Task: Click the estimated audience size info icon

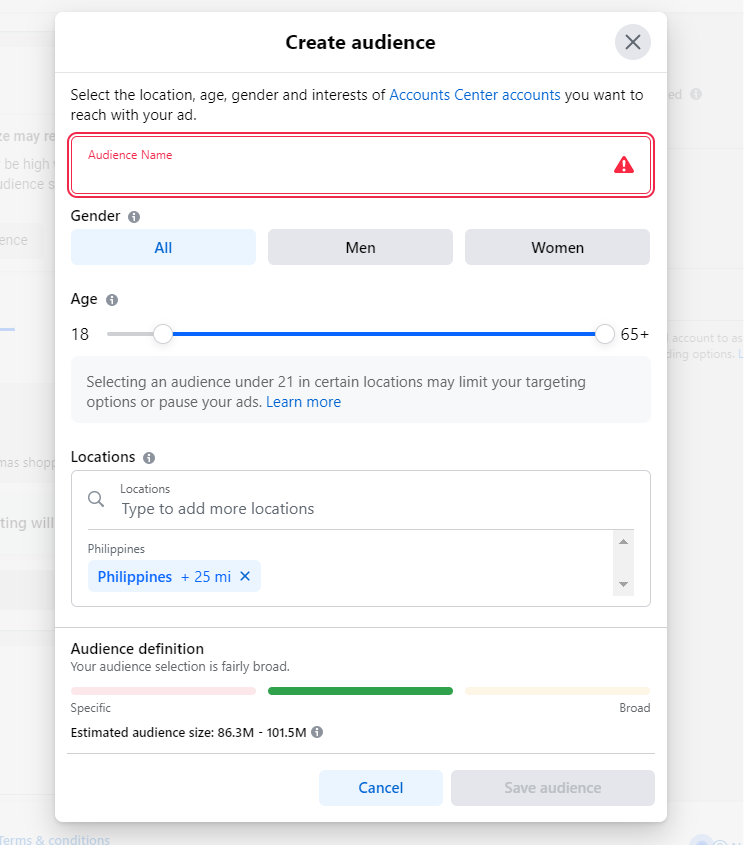Action: click(317, 732)
